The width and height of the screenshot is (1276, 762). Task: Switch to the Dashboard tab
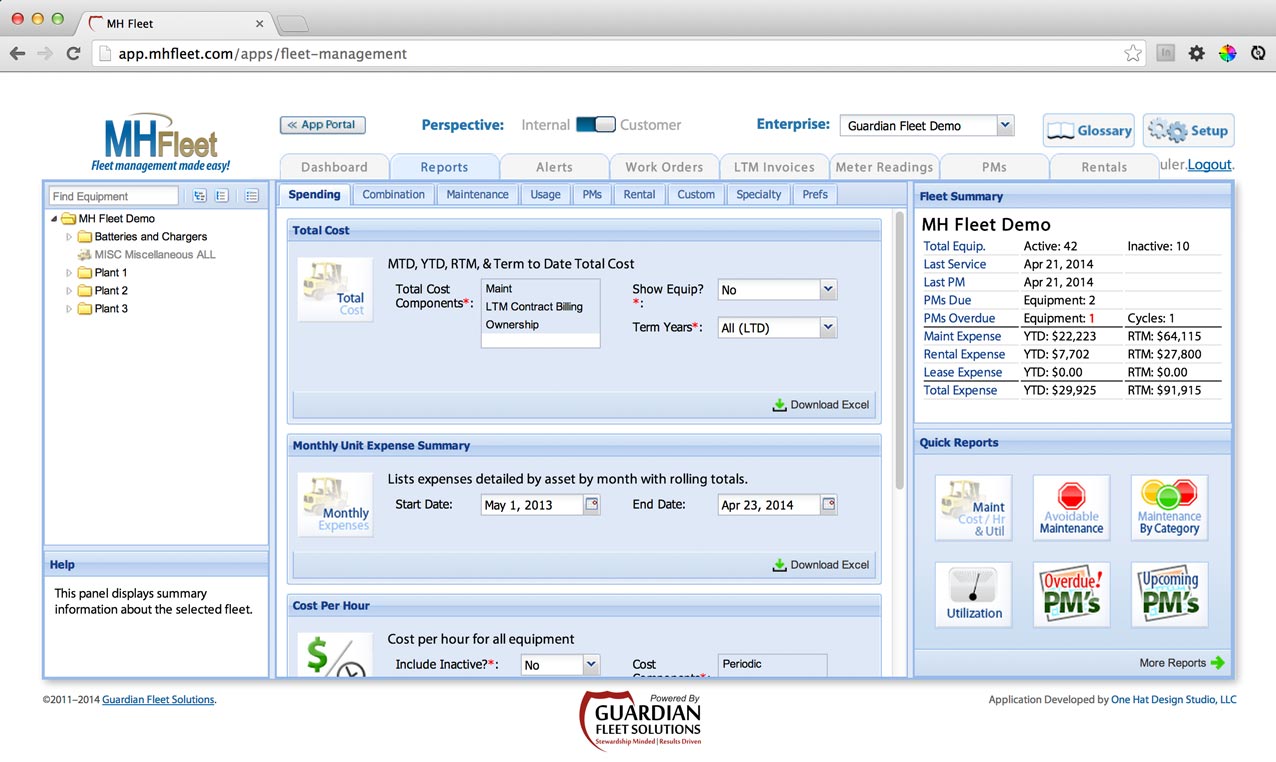click(334, 167)
